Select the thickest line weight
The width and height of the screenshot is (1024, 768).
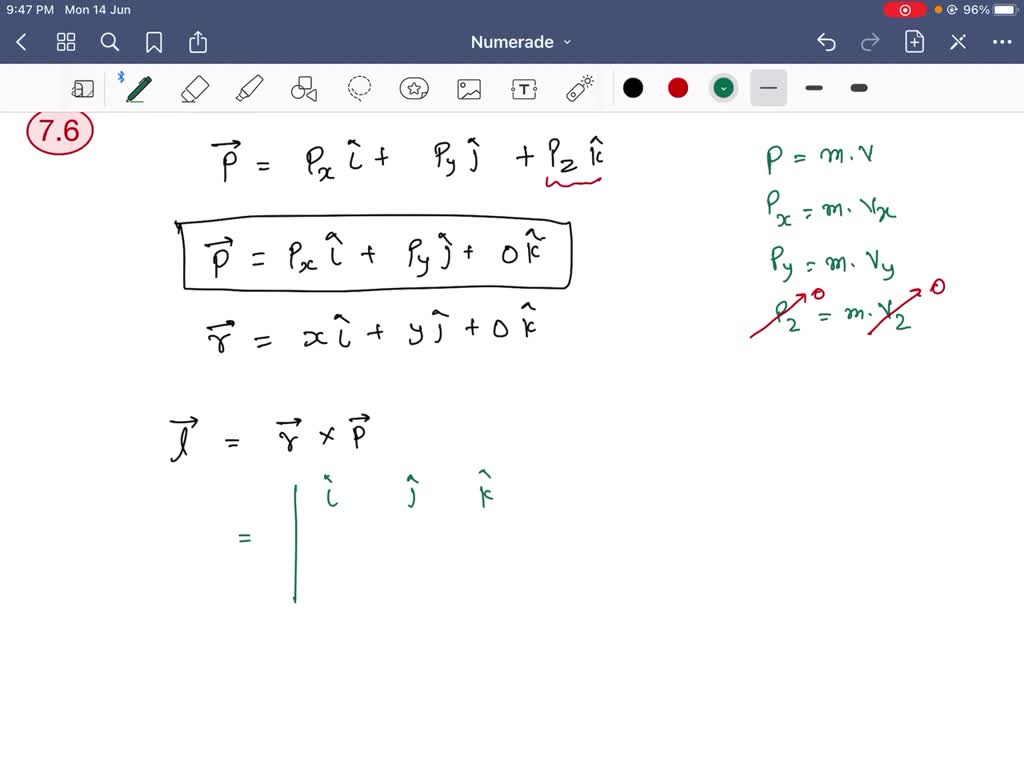(x=858, y=88)
